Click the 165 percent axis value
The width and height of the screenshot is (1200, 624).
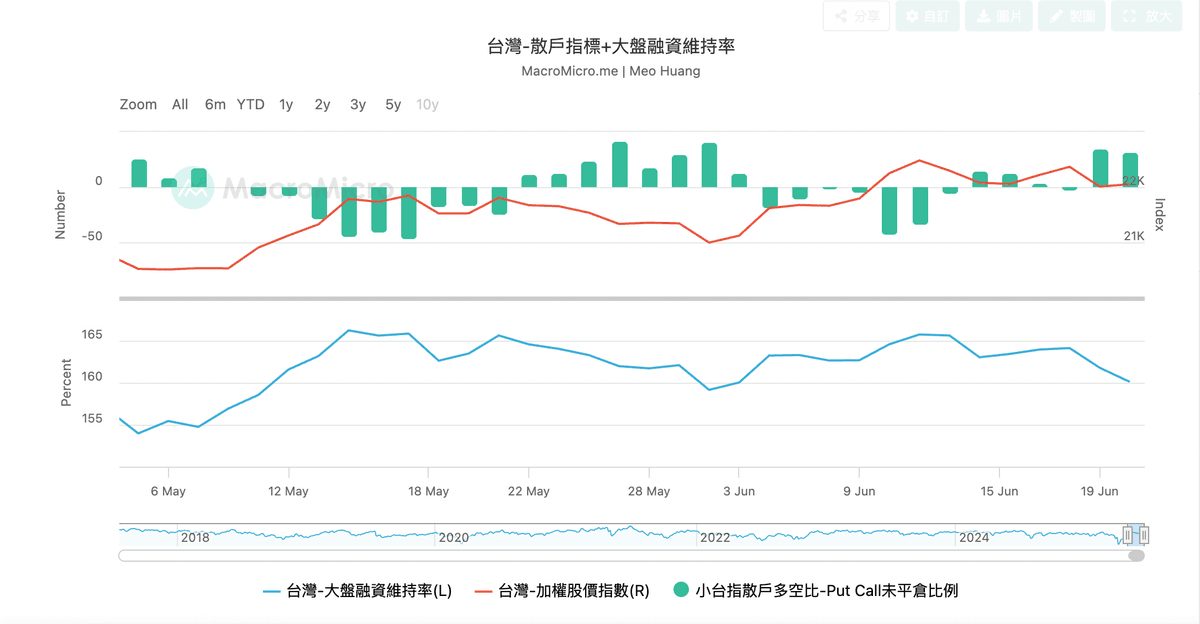pos(91,335)
